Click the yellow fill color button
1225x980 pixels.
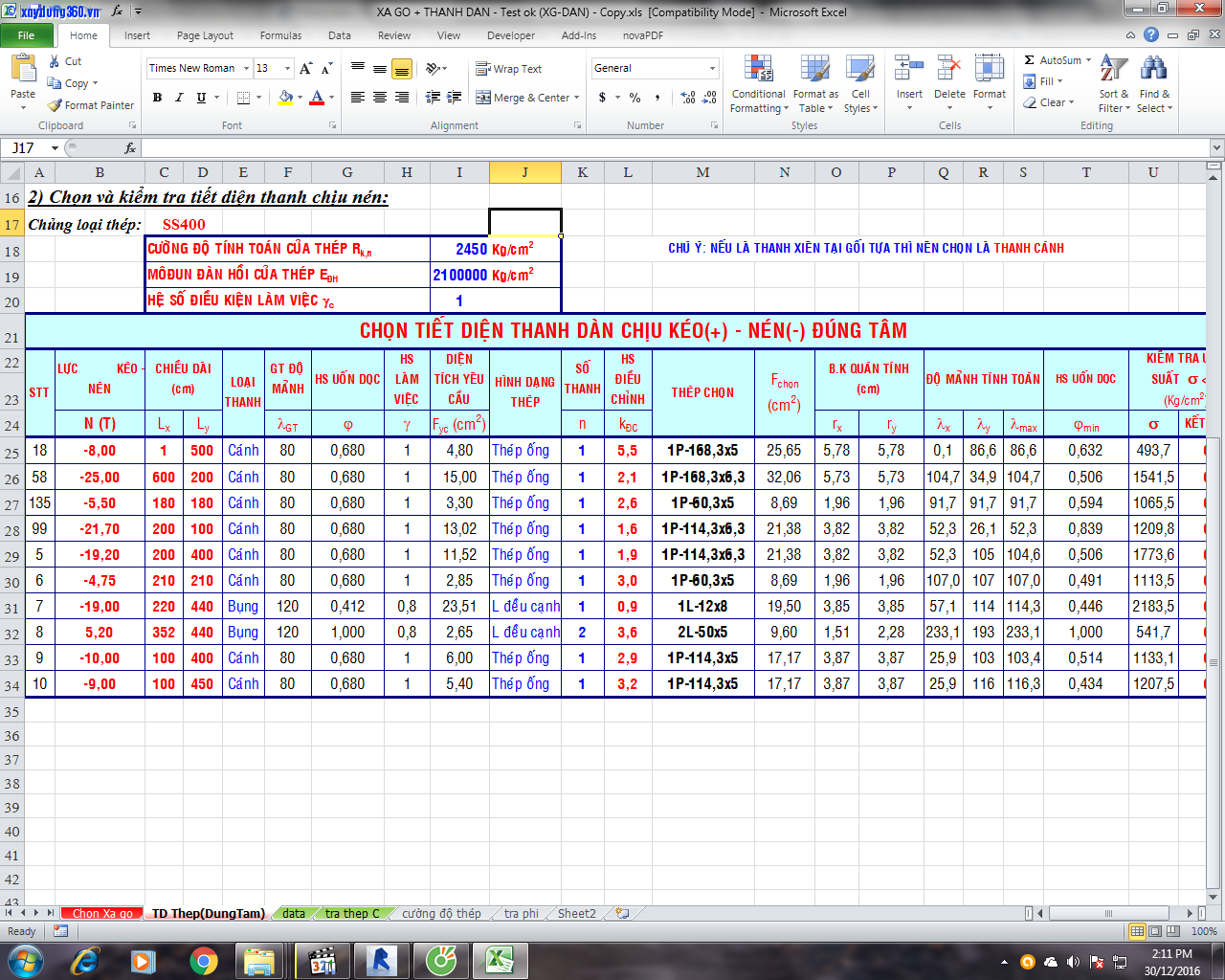point(285,98)
